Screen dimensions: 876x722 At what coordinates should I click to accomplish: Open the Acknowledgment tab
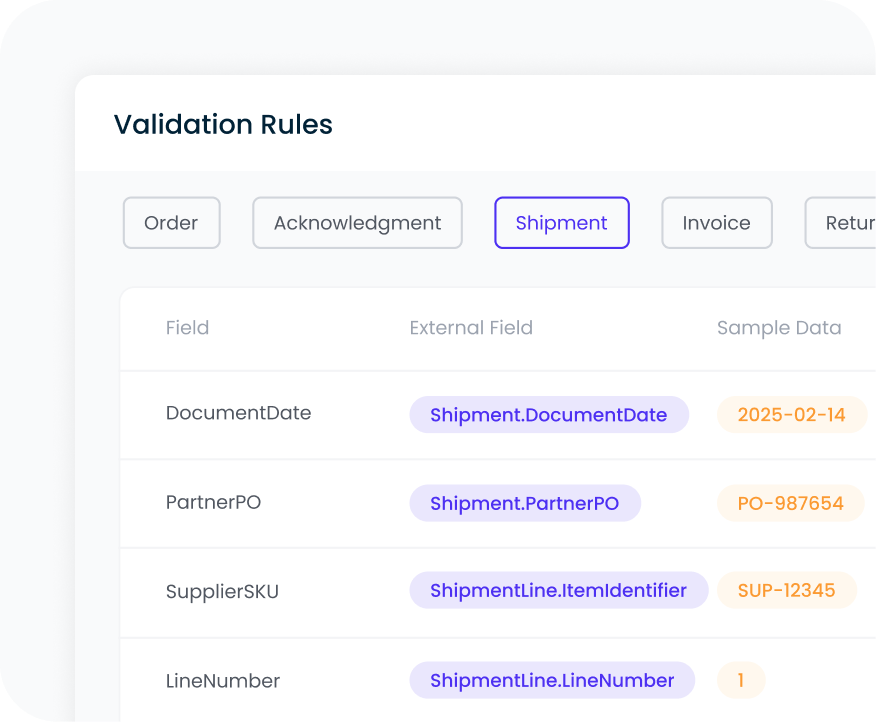(x=357, y=223)
